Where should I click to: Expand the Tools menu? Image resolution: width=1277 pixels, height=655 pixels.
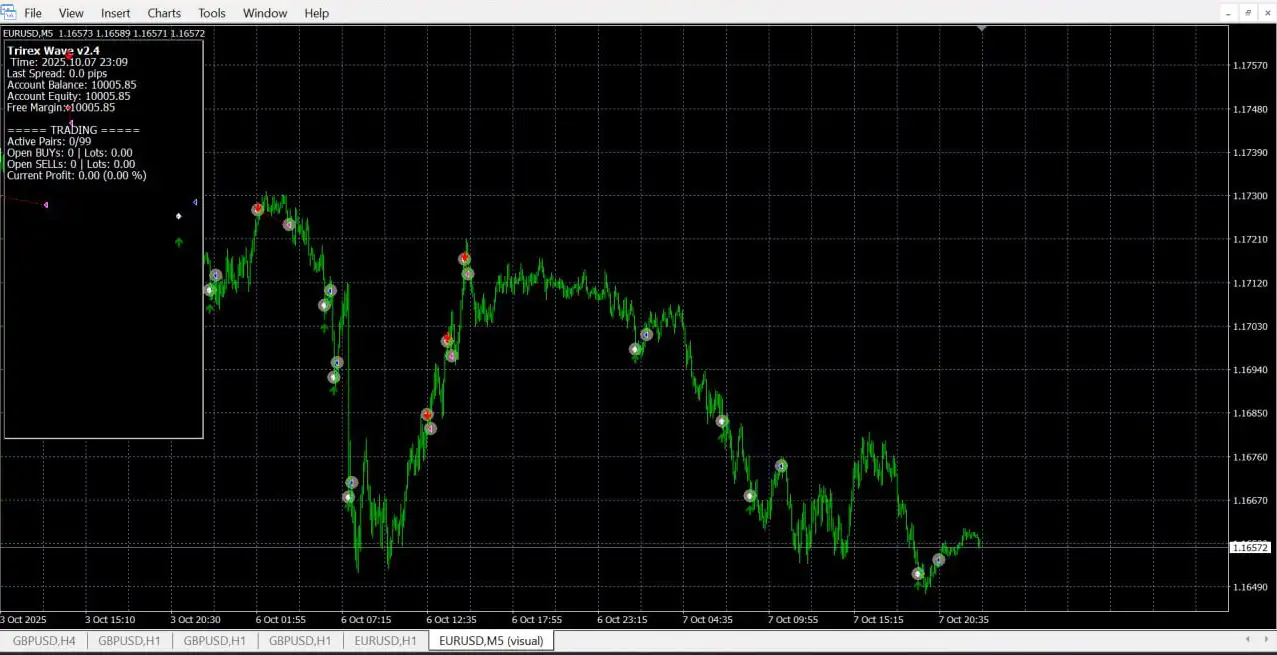[212, 13]
